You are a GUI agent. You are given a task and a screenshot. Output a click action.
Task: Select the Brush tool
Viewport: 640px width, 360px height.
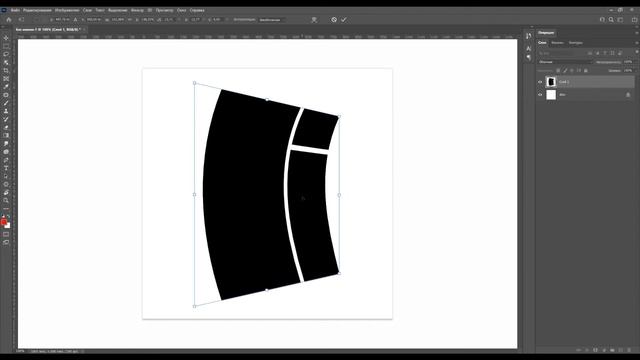point(6,103)
